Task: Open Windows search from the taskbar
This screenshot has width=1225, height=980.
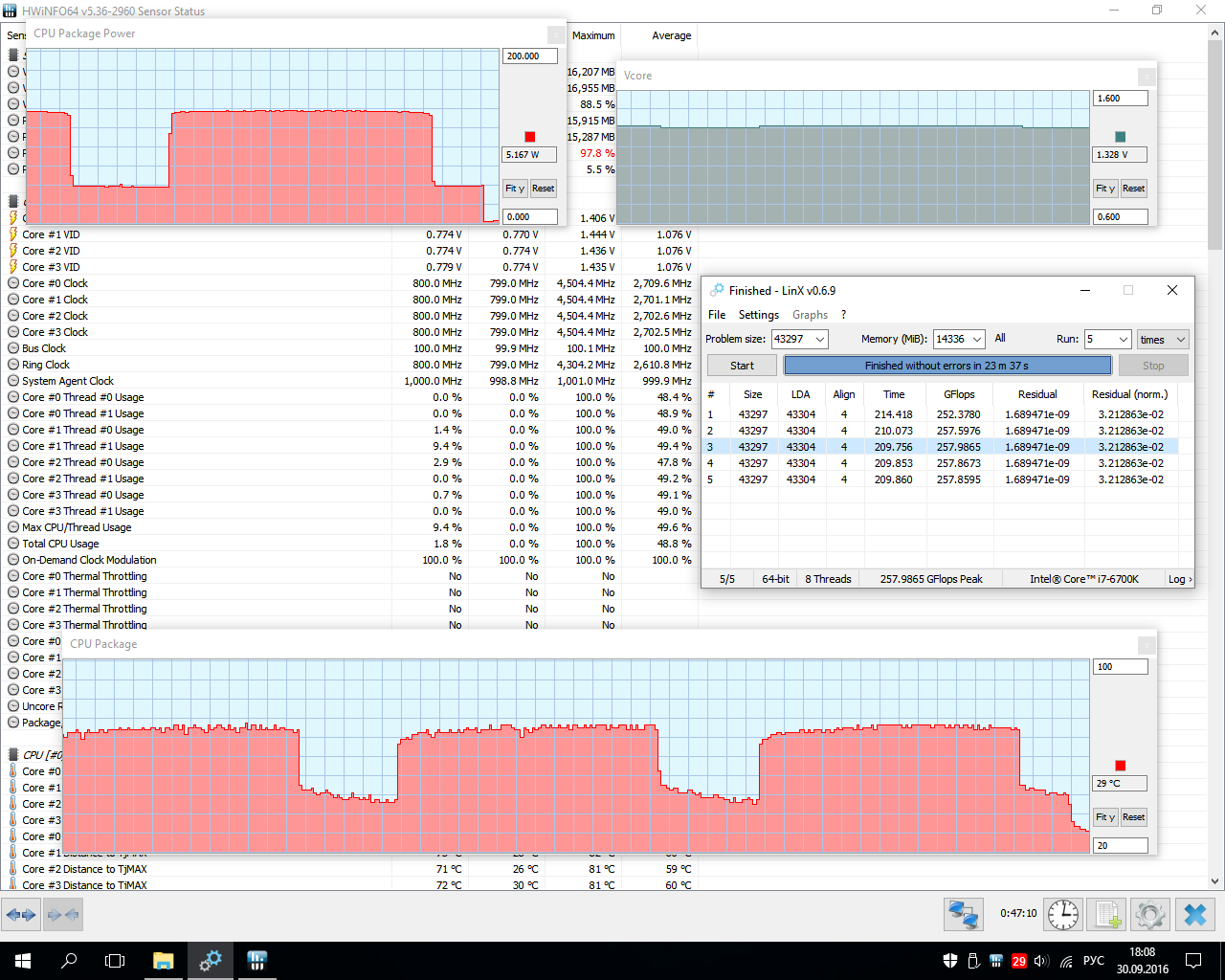Action: [x=69, y=961]
